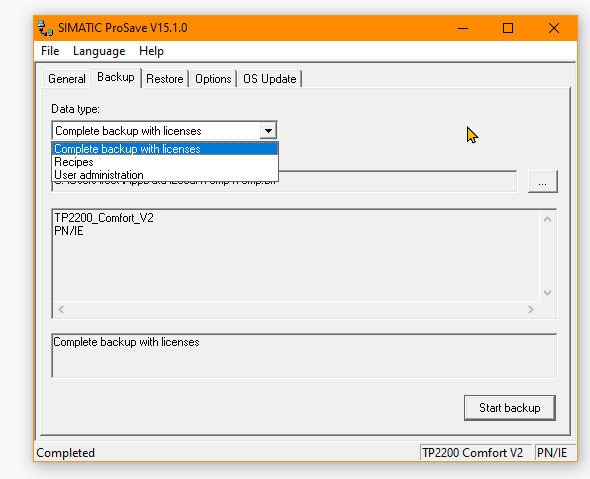
Task: Click the SIMATIC ProSave app icon in title bar
Action: [x=45, y=29]
